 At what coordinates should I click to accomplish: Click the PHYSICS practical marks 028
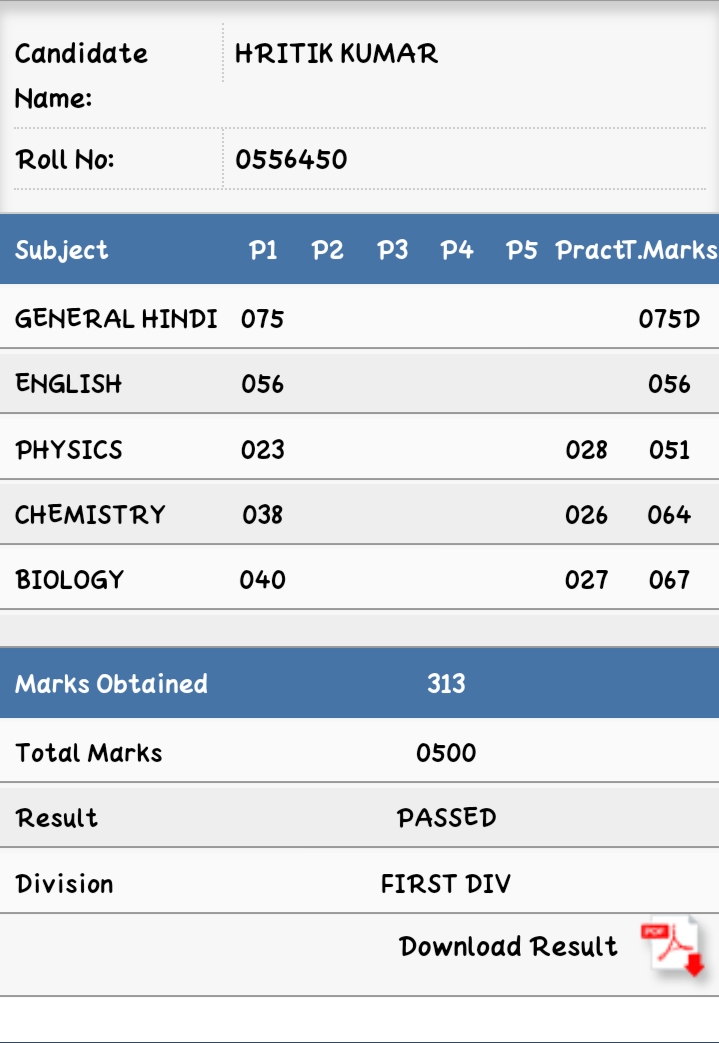tap(586, 450)
